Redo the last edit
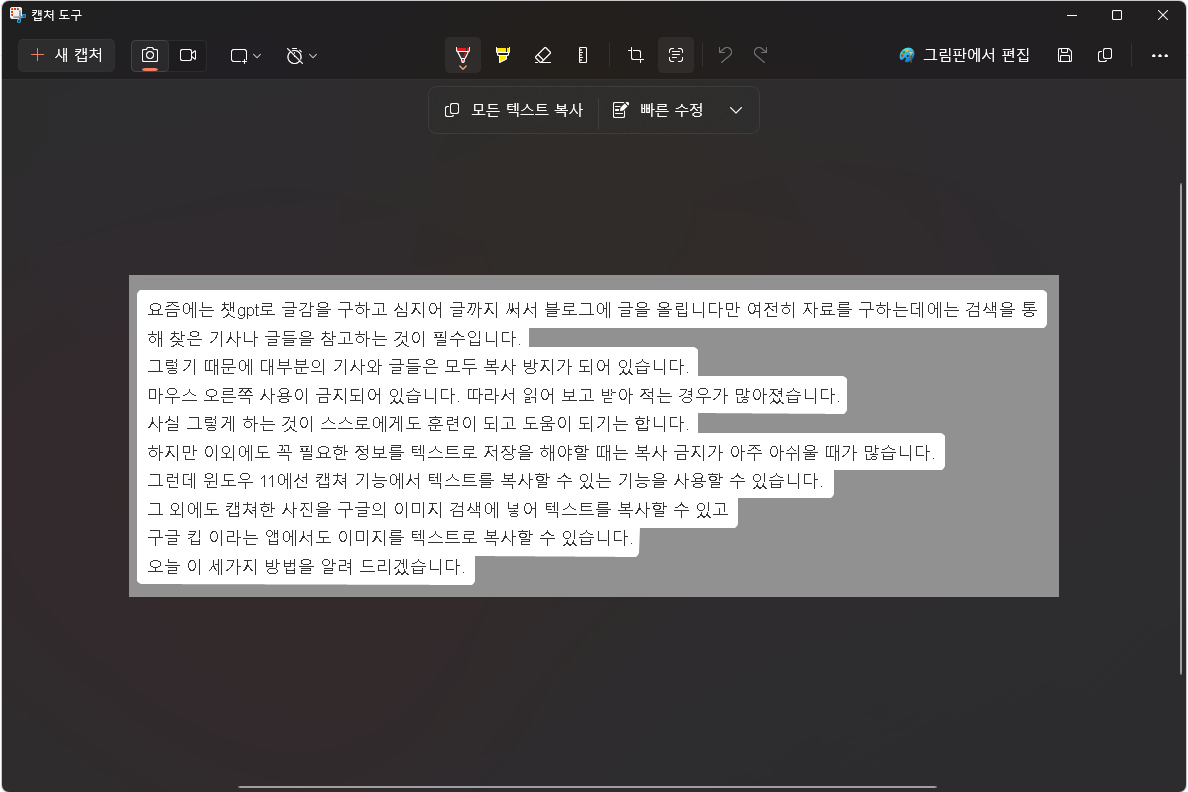This screenshot has width=1188, height=792. point(761,55)
